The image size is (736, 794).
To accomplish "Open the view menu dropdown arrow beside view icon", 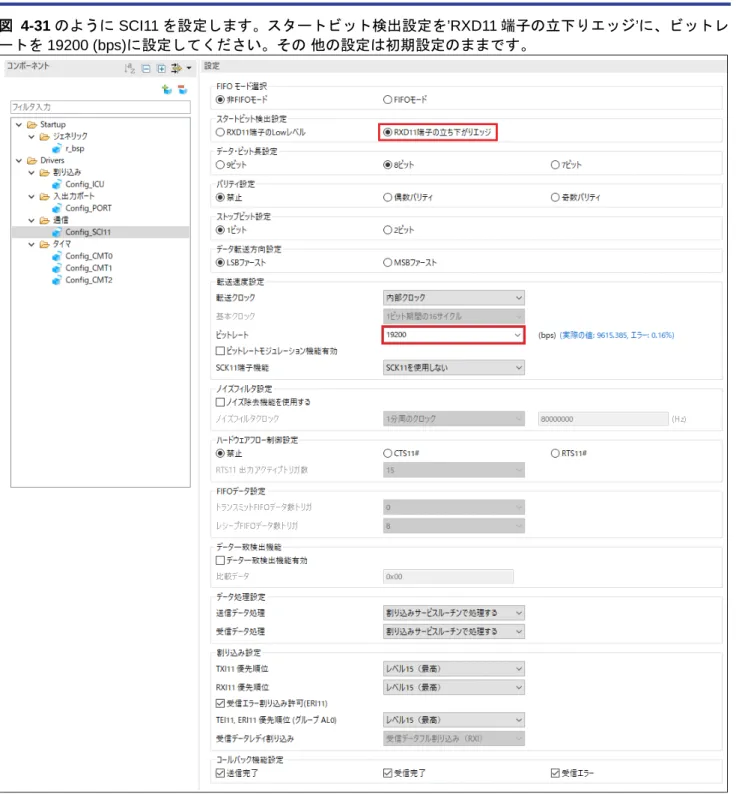I will pos(189,68).
